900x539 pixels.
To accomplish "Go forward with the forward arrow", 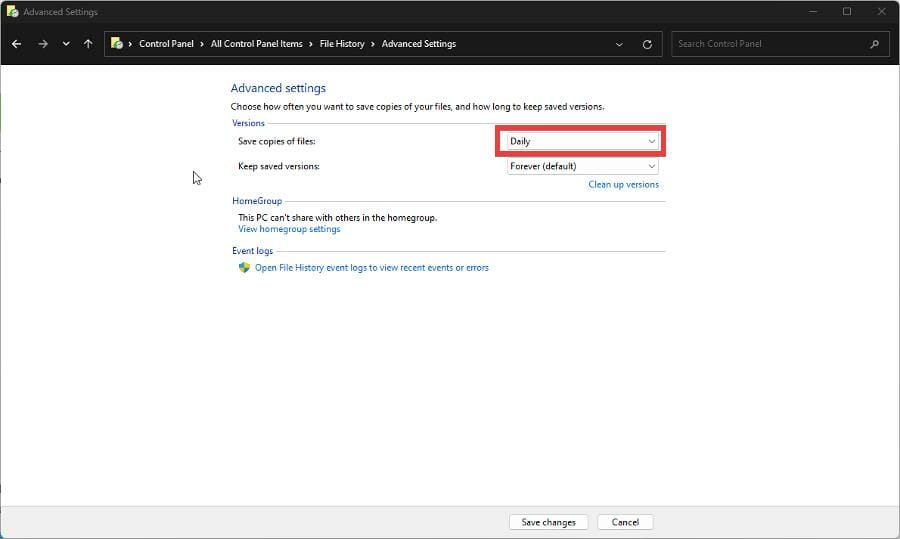I will 43,44.
